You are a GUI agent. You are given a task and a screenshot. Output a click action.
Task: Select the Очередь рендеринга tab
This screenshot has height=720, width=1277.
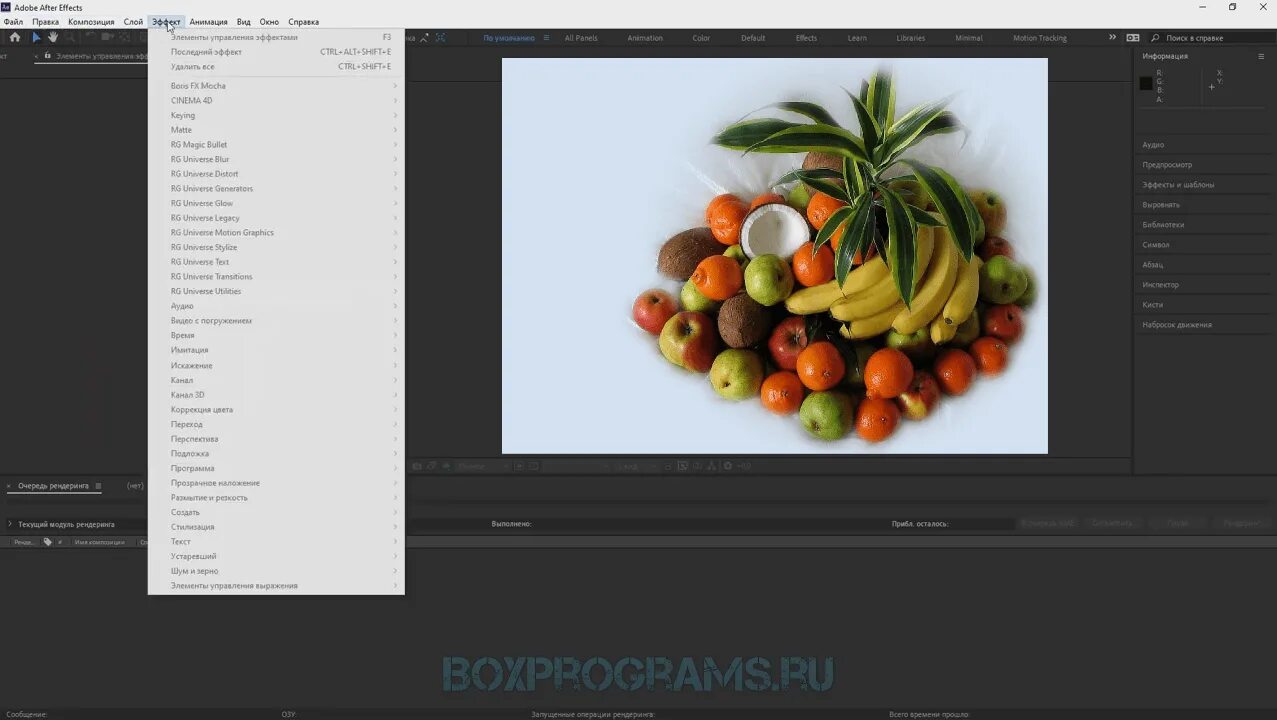(53, 486)
